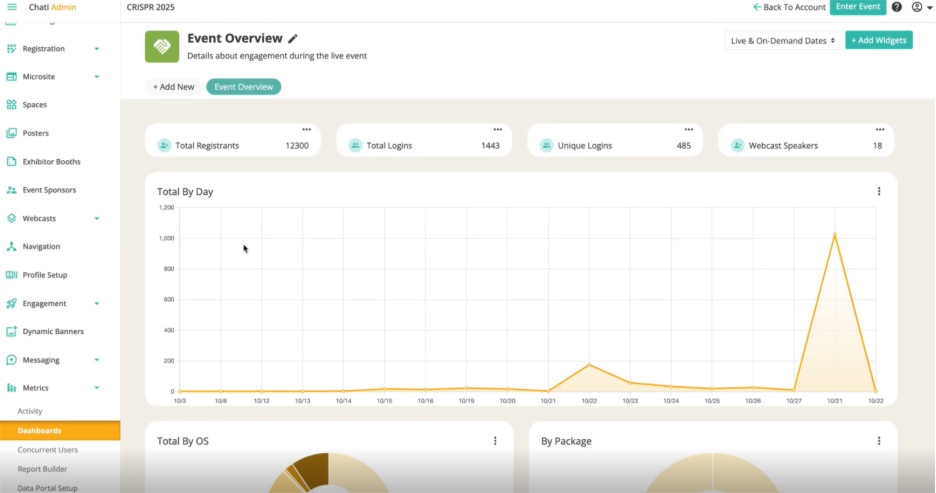Open the help question mark icon
936x493 pixels.
(x=896, y=7)
